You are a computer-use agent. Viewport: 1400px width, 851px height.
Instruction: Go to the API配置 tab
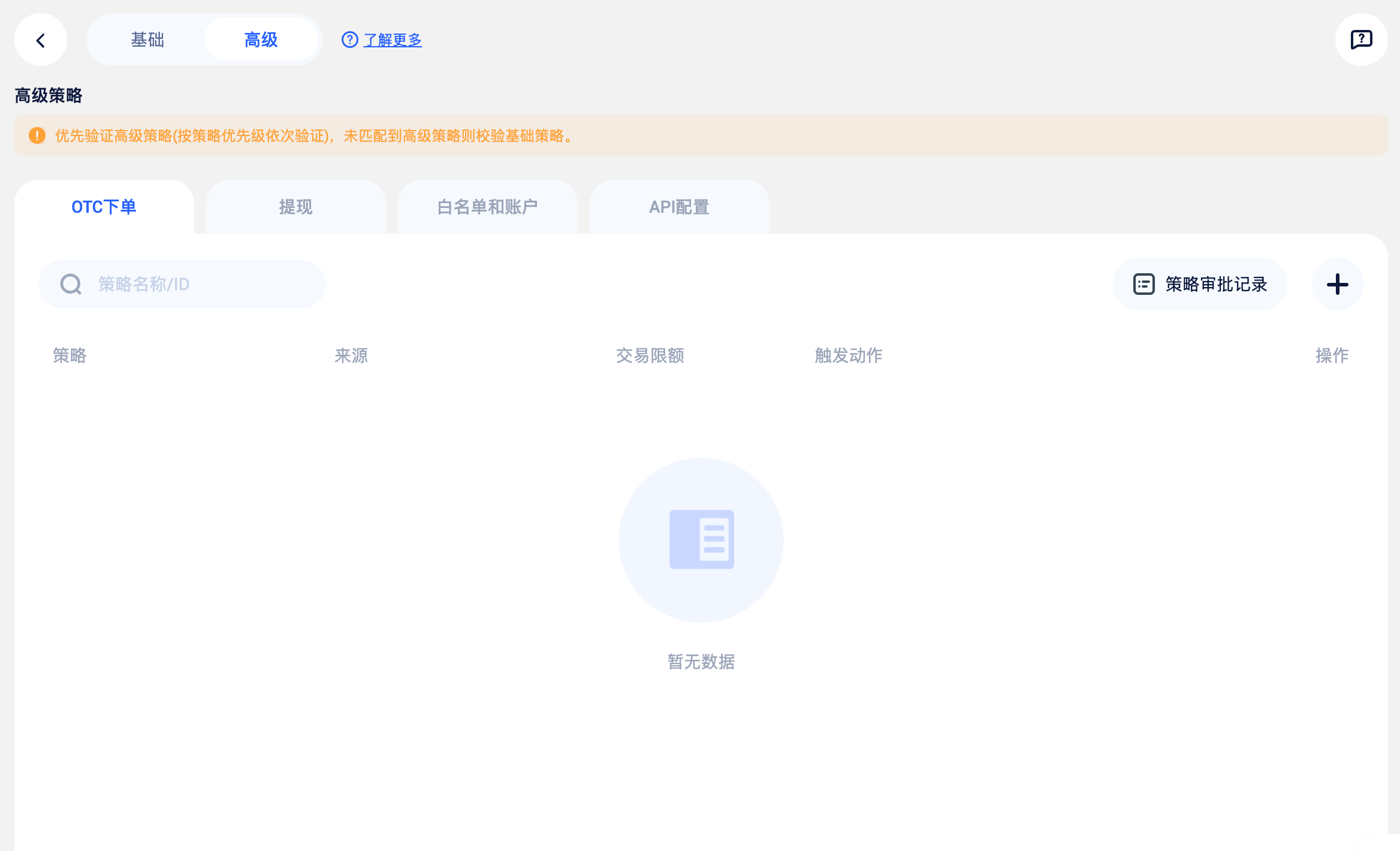(679, 207)
